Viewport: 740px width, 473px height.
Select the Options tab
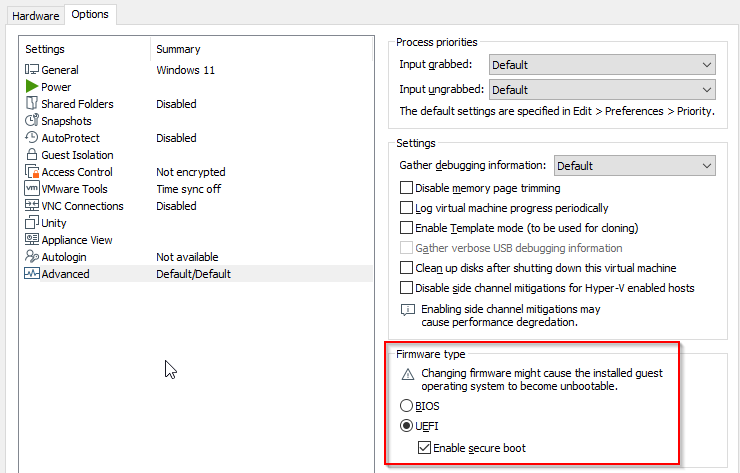[90, 14]
